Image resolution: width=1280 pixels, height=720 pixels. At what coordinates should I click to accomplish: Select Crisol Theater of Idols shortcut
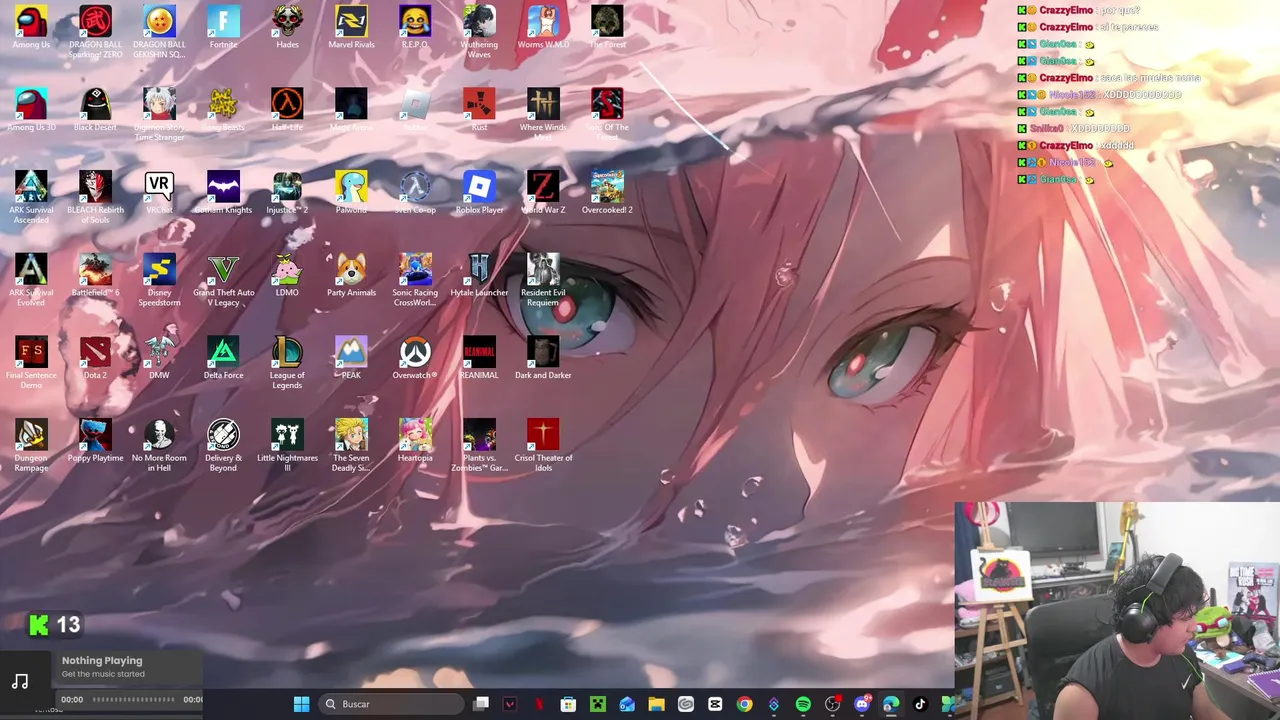pyautogui.click(x=543, y=447)
